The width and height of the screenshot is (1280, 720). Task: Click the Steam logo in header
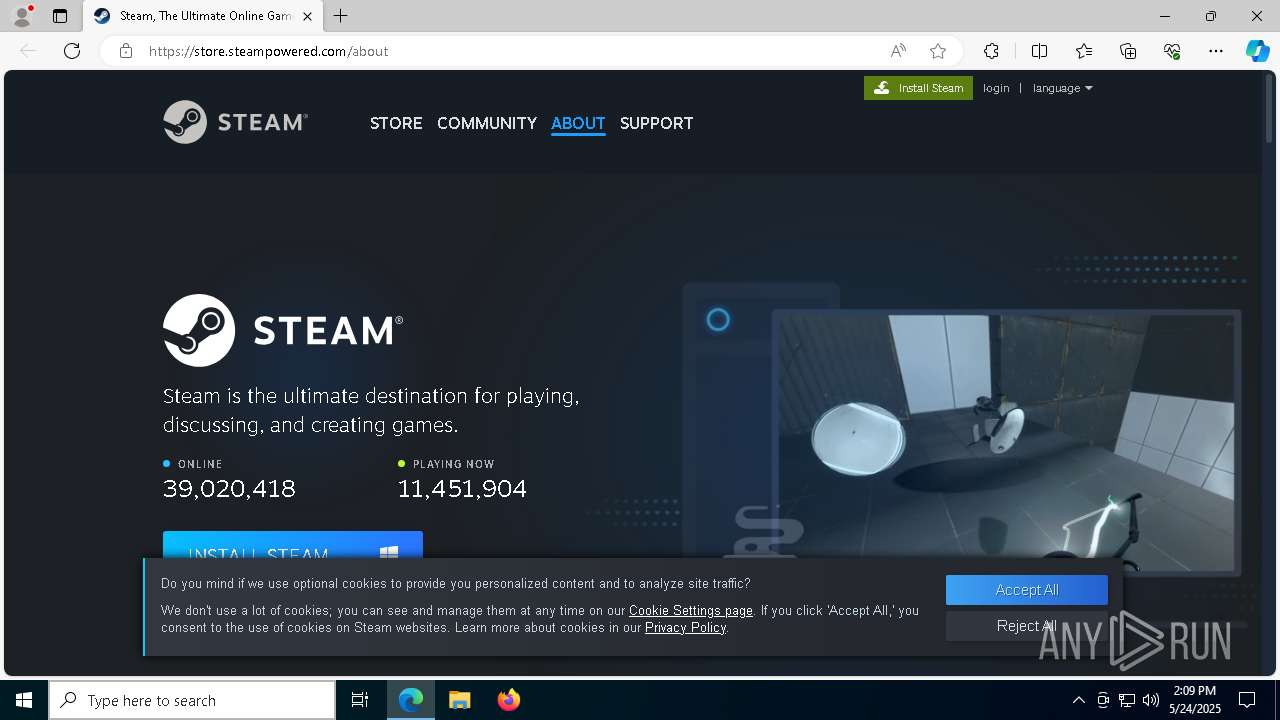coord(235,122)
